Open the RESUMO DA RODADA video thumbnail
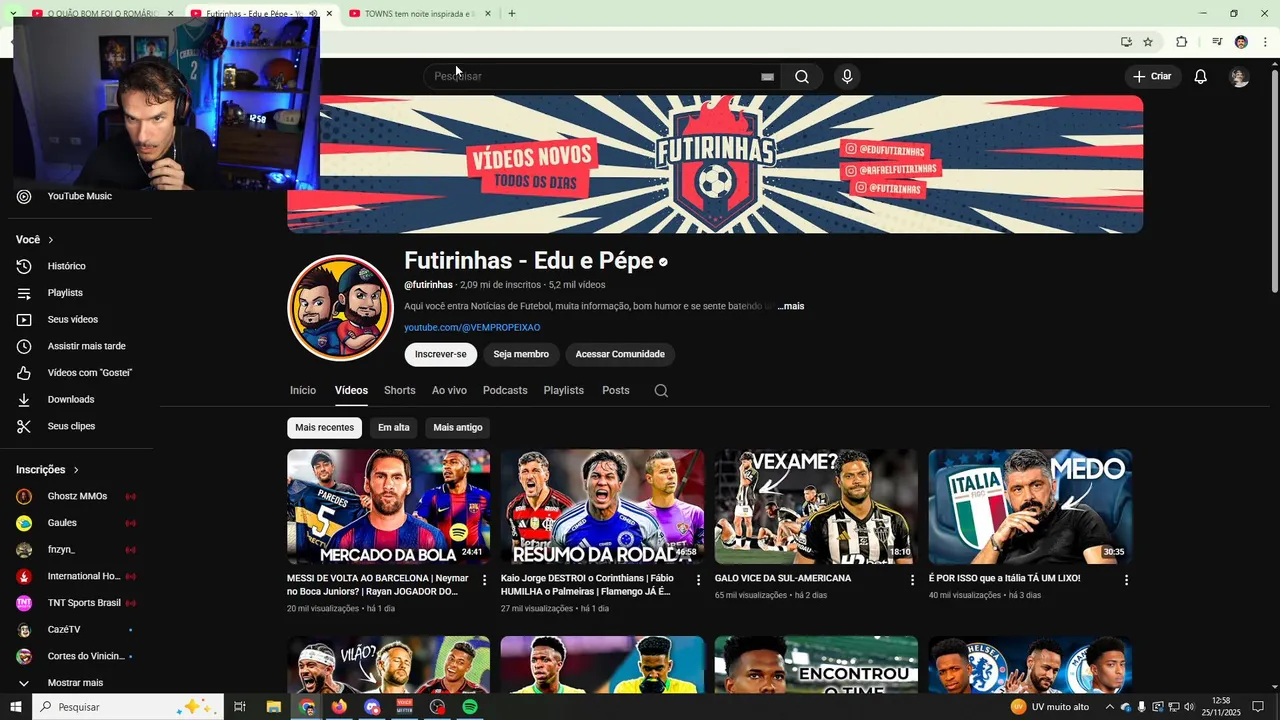 click(602, 507)
